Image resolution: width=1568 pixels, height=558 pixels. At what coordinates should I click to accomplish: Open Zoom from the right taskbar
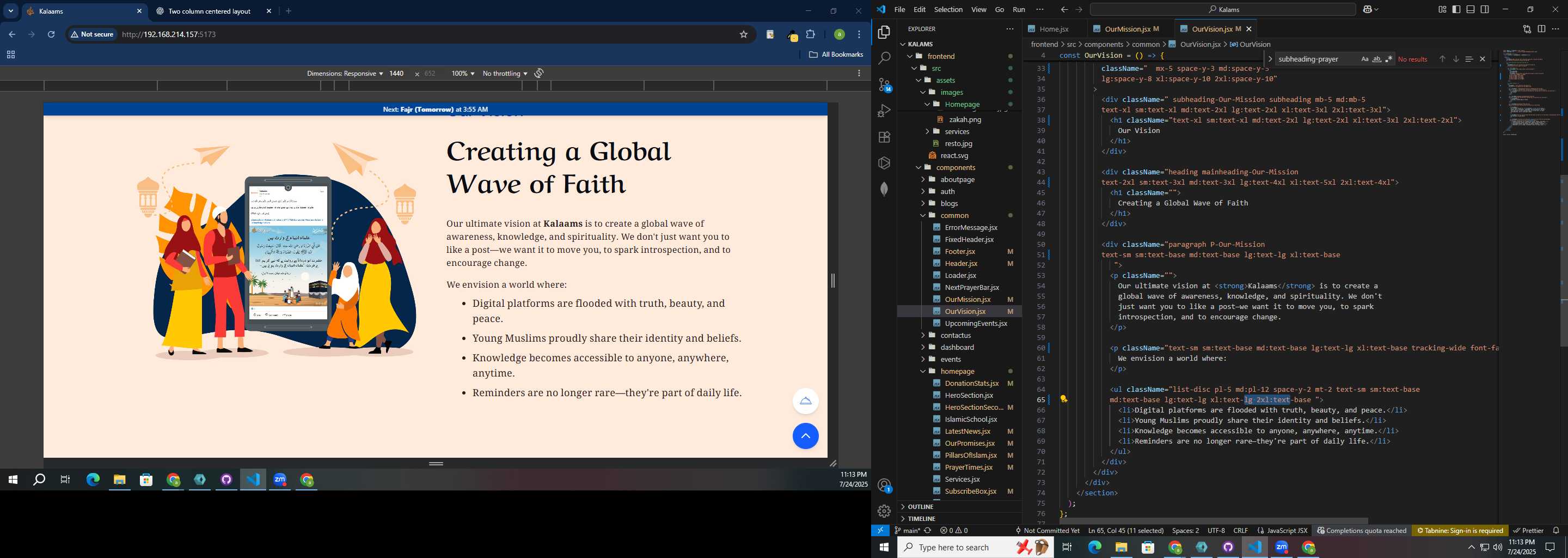[x=1281, y=547]
